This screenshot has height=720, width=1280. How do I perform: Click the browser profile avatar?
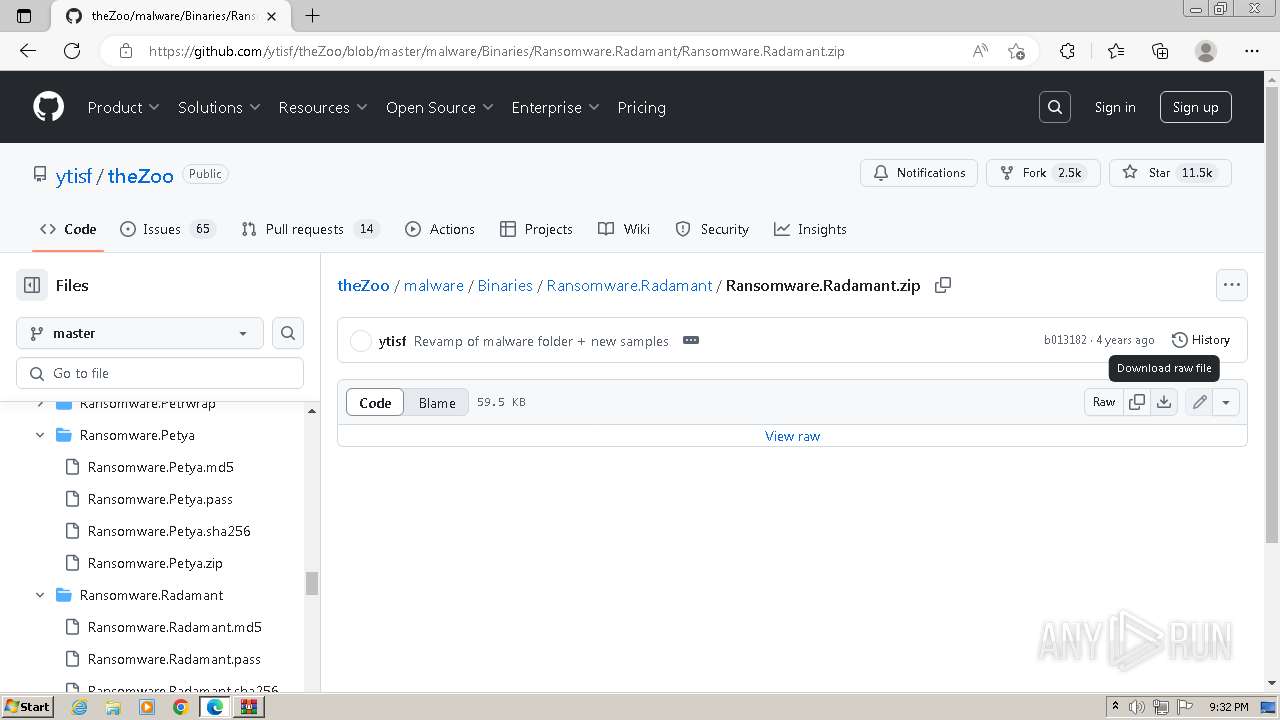(x=1206, y=51)
